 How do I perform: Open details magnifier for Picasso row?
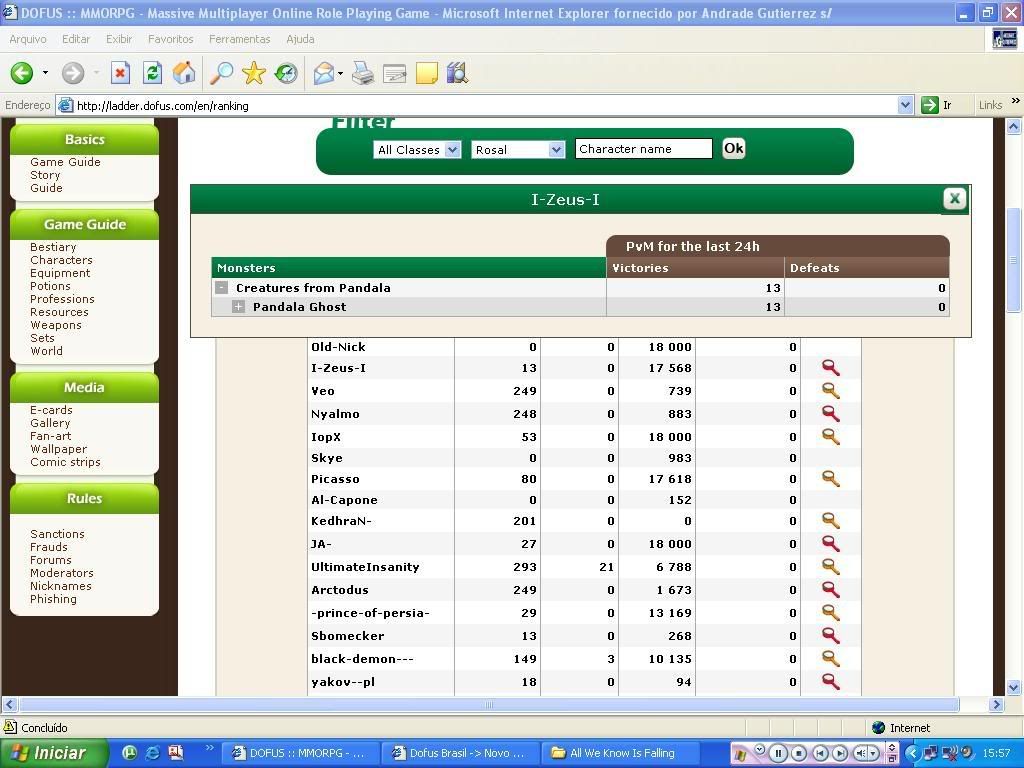[x=830, y=479]
